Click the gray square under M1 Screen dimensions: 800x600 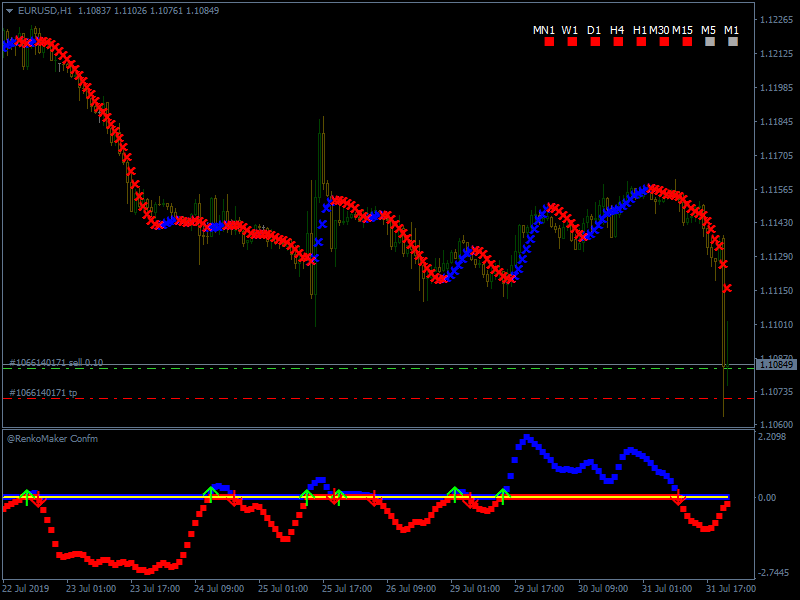click(733, 42)
